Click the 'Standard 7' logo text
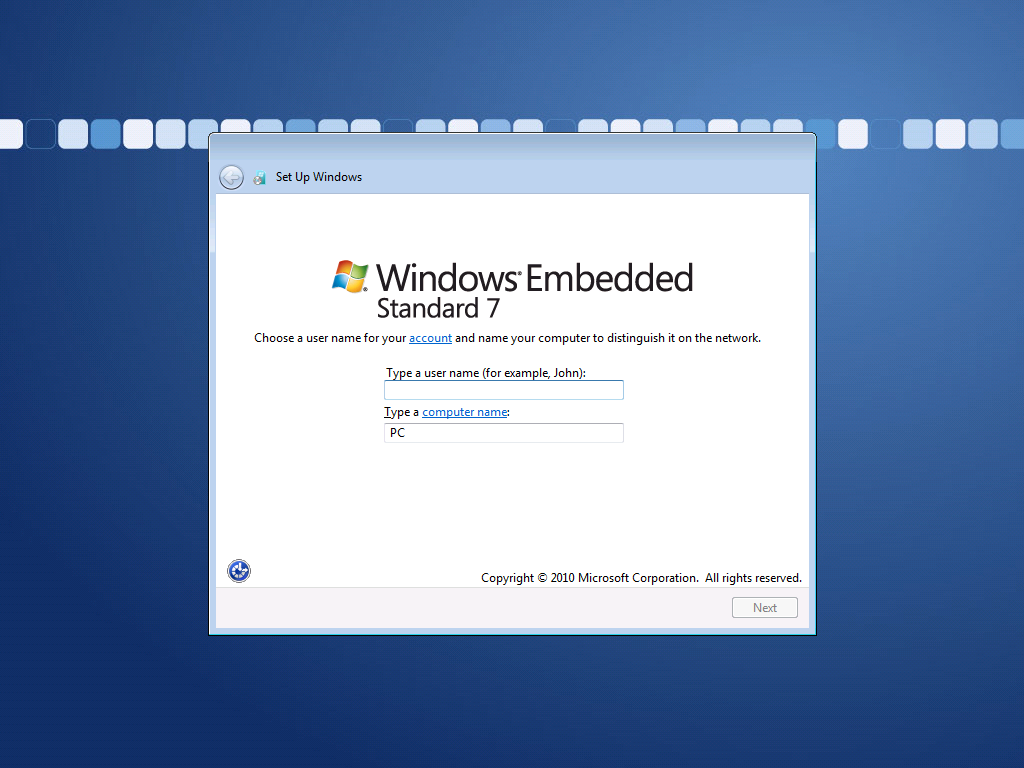The image size is (1024, 768). point(438,308)
